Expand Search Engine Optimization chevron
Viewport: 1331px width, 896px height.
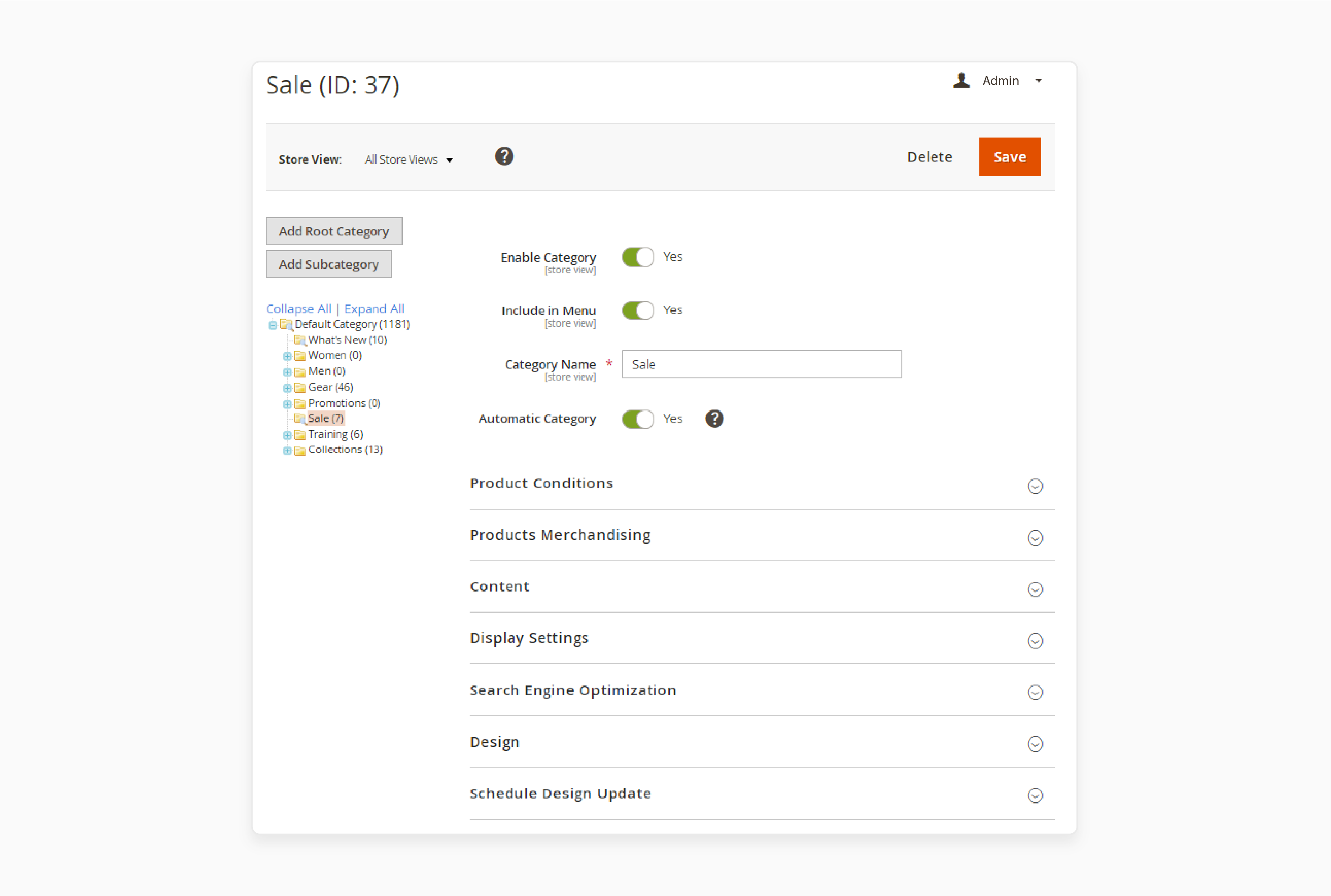point(1035,693)
